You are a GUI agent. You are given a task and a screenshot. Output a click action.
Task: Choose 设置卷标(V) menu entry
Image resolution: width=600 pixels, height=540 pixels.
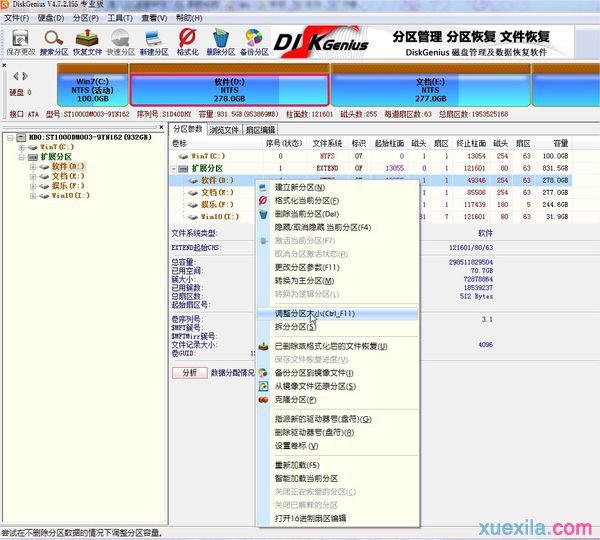(338, 446)
